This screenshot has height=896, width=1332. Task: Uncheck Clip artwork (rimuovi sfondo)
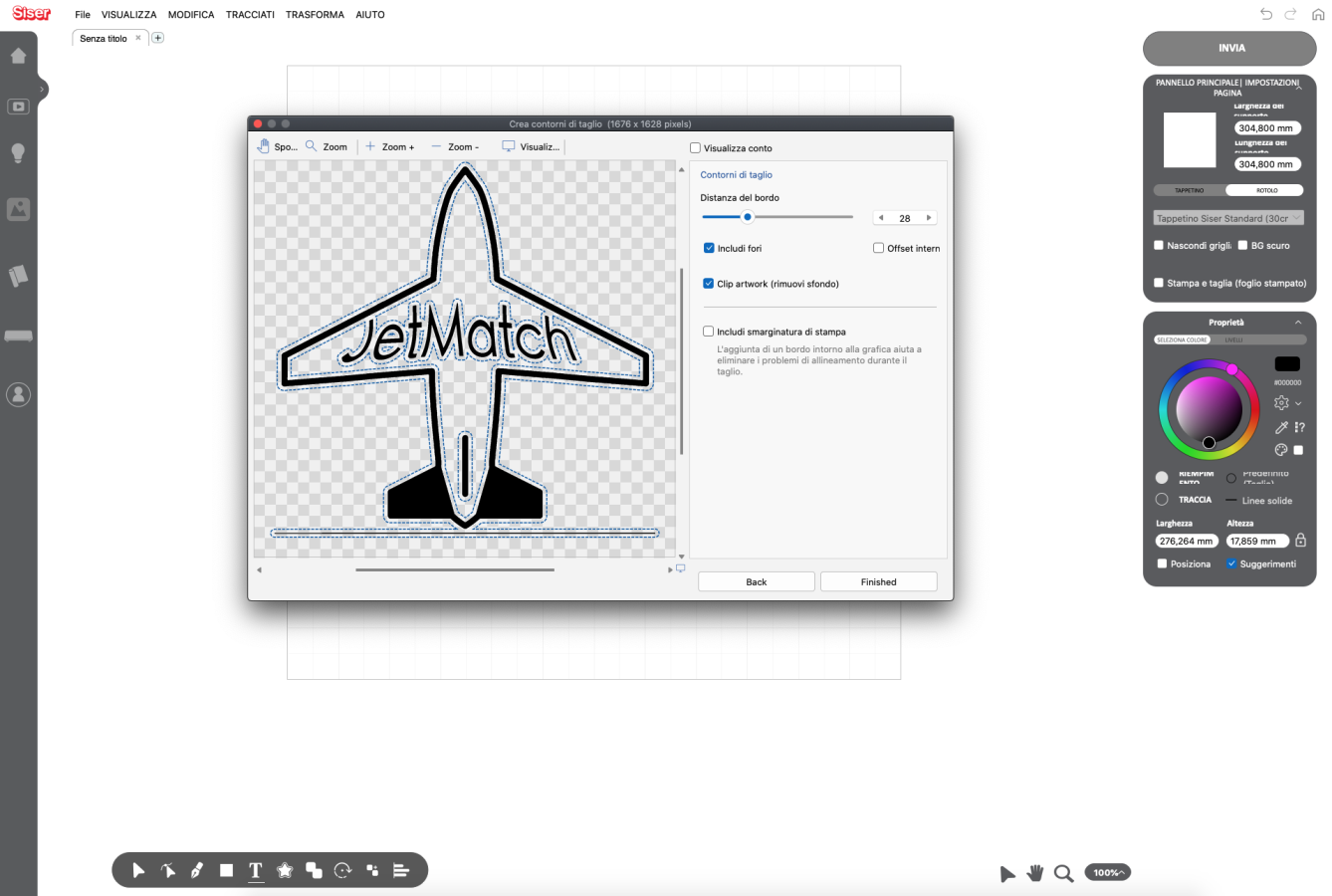709,284
